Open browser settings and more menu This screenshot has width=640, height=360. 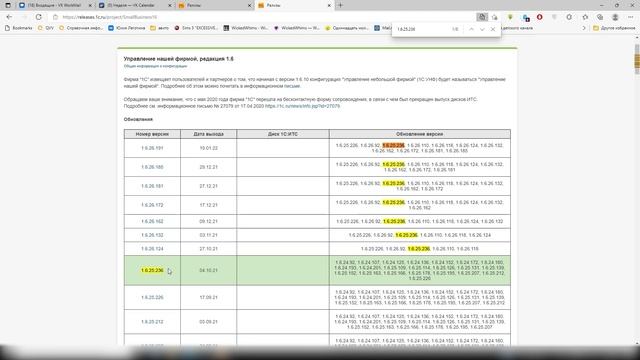(630, 17)
